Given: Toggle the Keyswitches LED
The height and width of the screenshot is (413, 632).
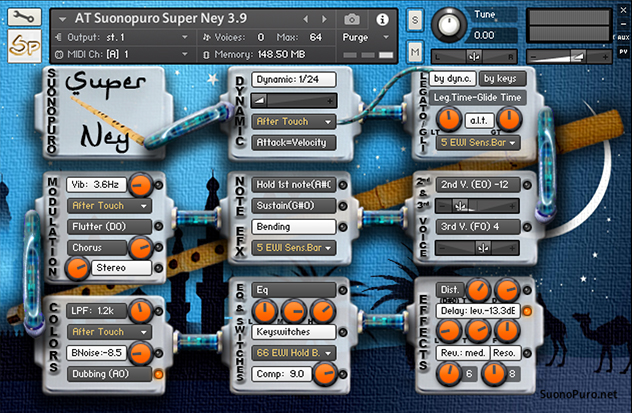Looking at the screenshot, I should click(343, 332).
